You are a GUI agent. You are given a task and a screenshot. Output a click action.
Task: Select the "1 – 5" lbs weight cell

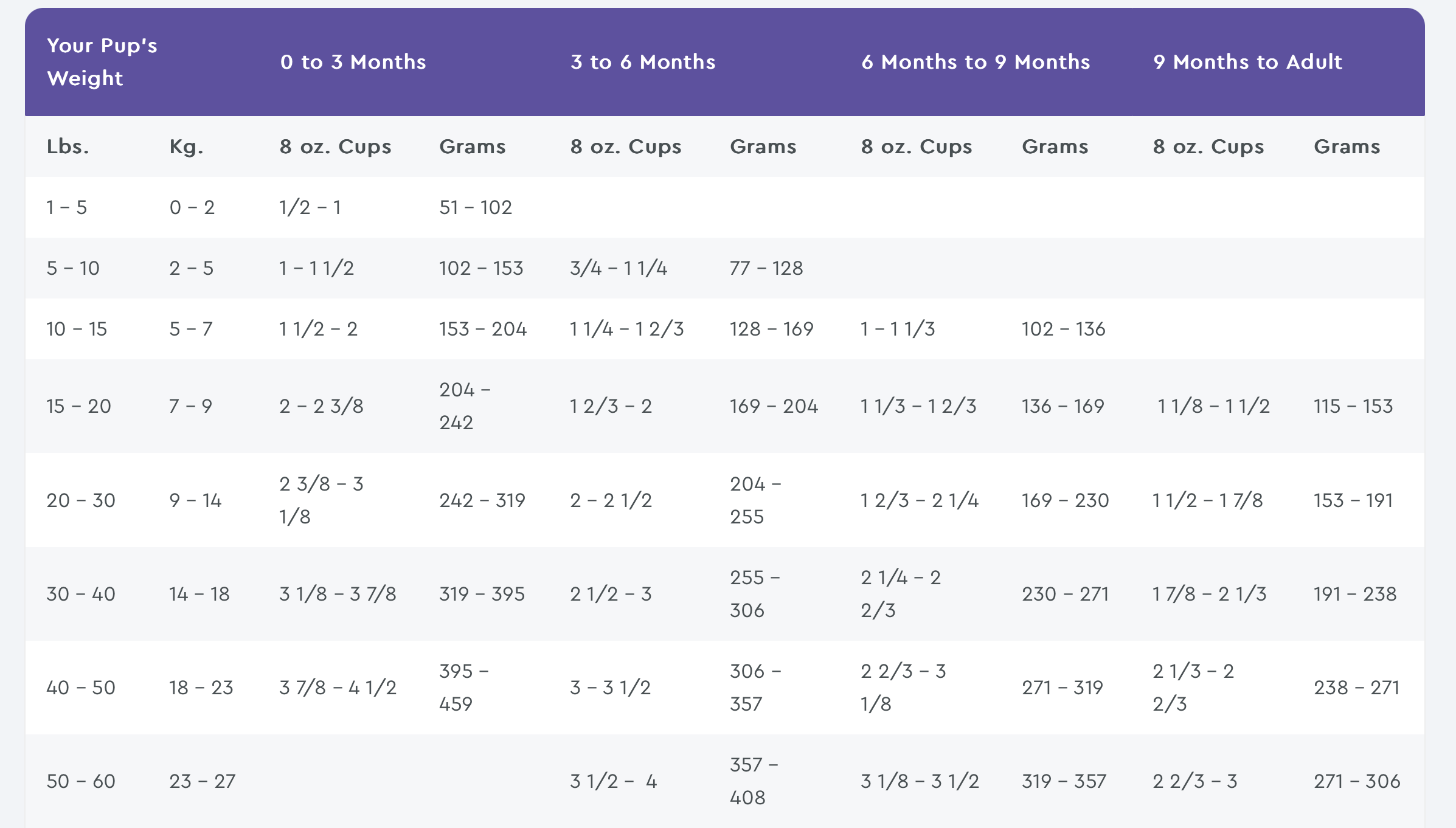[67, 207]
